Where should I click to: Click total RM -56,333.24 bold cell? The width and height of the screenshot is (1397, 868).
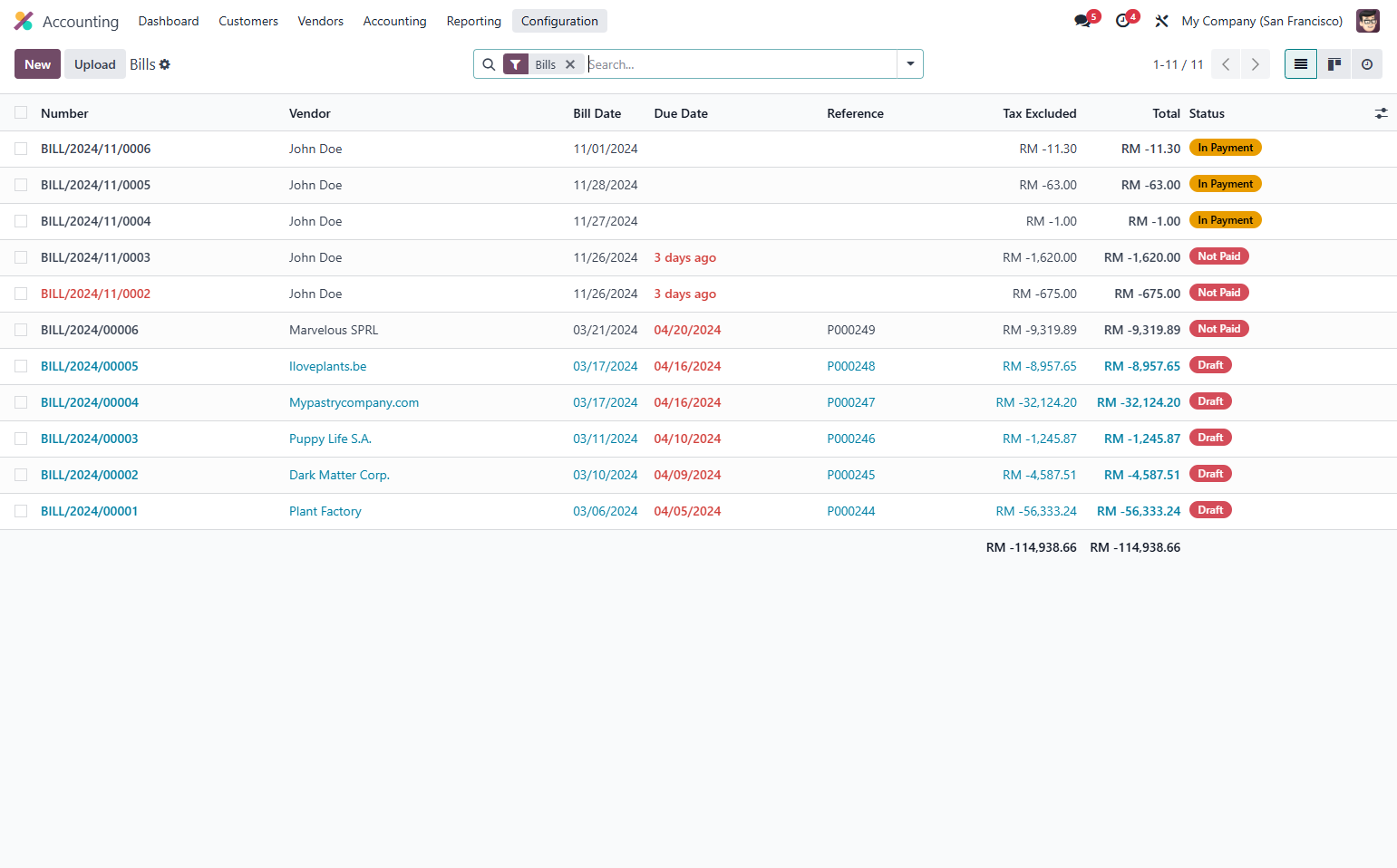[1139, 511]
